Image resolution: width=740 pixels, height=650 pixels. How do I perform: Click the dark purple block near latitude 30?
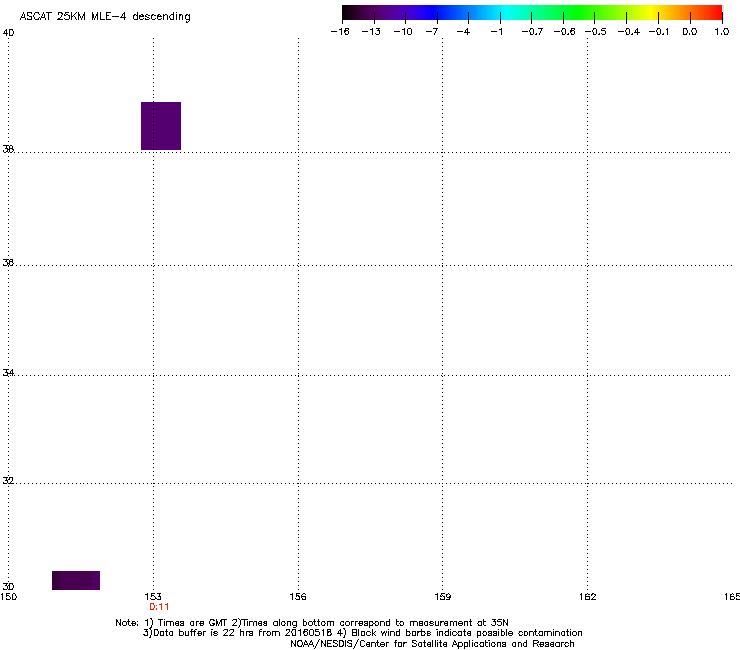tap(76, 580)
